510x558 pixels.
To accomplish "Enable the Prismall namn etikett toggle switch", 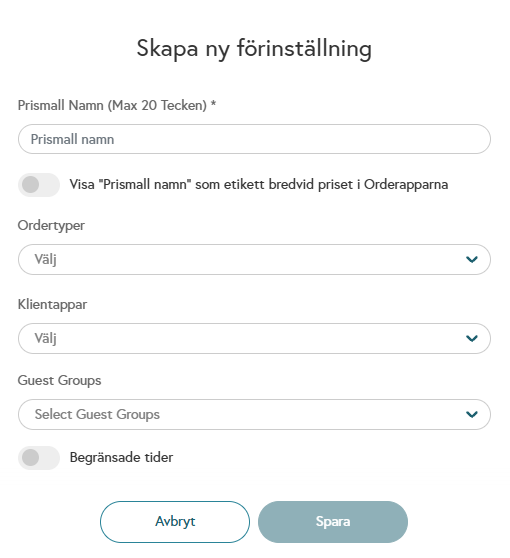I will click(x=39, y=185).
